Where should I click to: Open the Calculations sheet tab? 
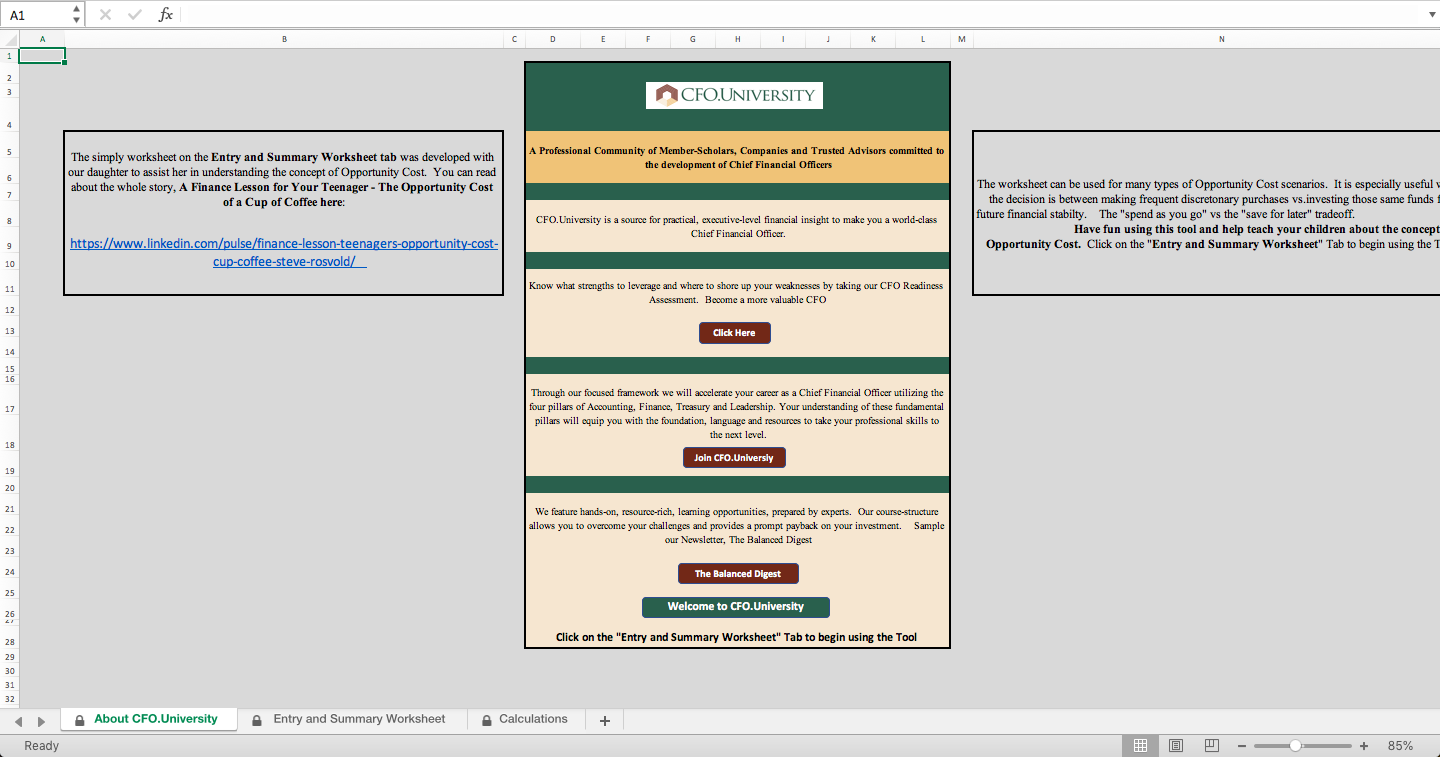tap(524, 719)
